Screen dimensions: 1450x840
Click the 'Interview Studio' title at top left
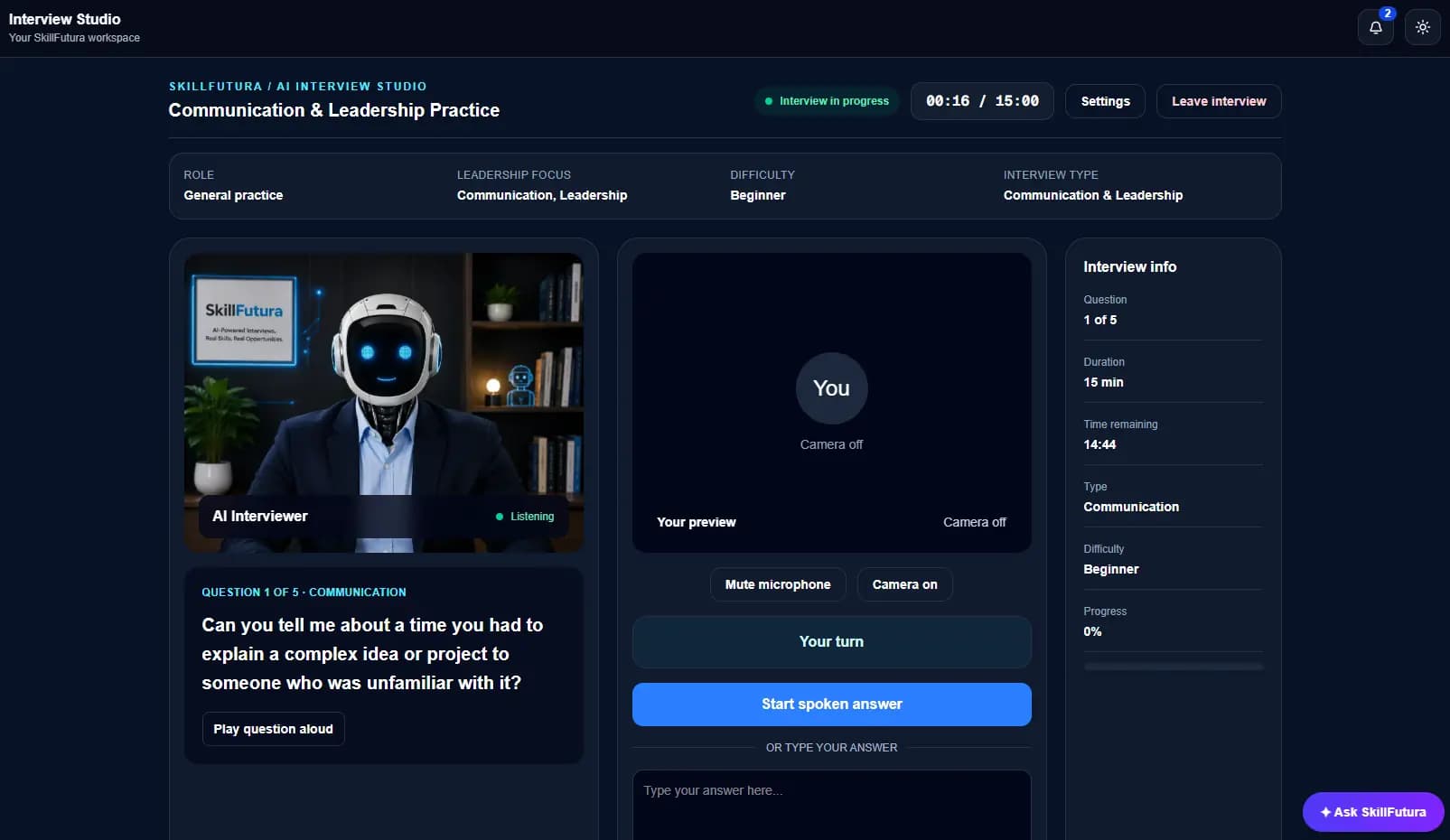[x=64, y=19]
